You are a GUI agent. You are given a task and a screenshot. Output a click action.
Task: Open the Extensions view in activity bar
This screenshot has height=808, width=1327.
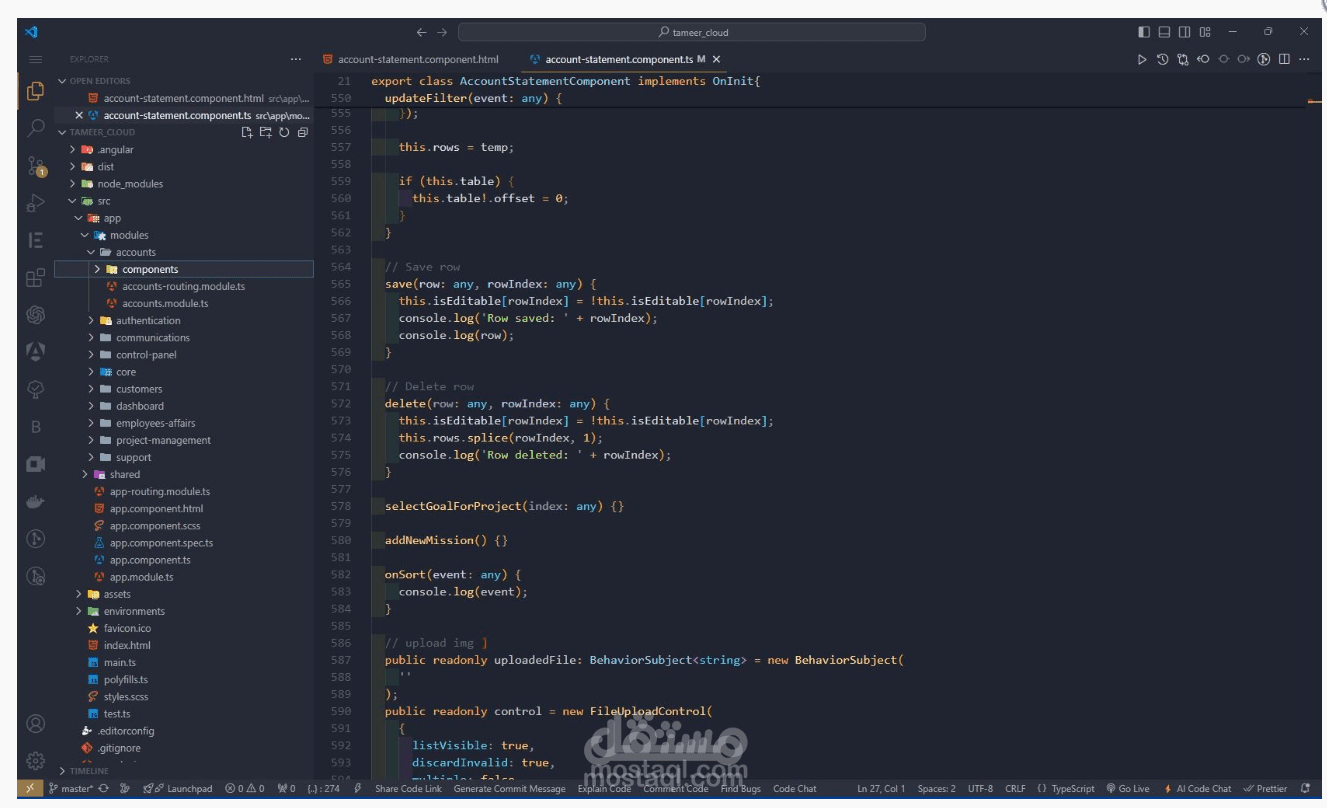[35, 278]
